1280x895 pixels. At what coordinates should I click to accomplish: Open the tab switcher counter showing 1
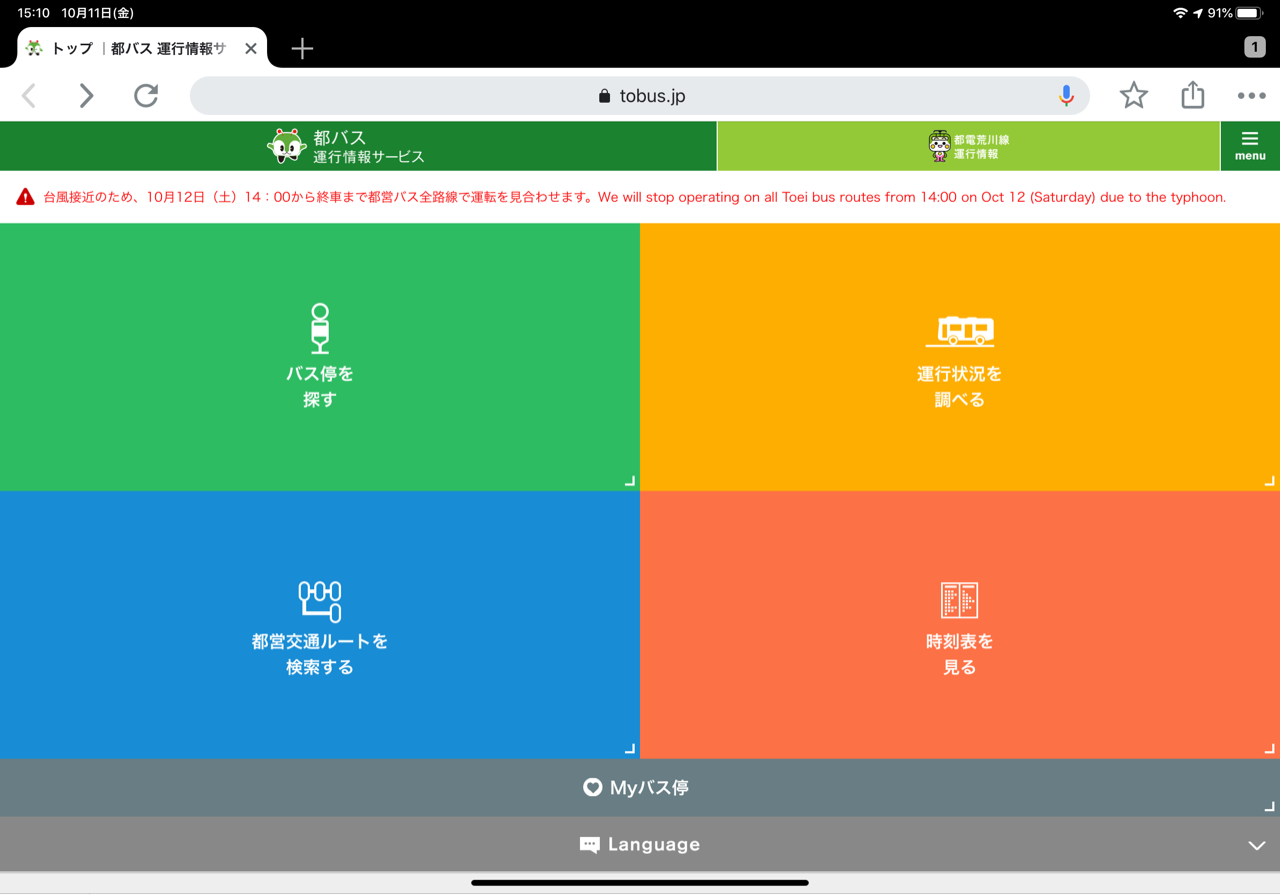(x=1254, y=47)
